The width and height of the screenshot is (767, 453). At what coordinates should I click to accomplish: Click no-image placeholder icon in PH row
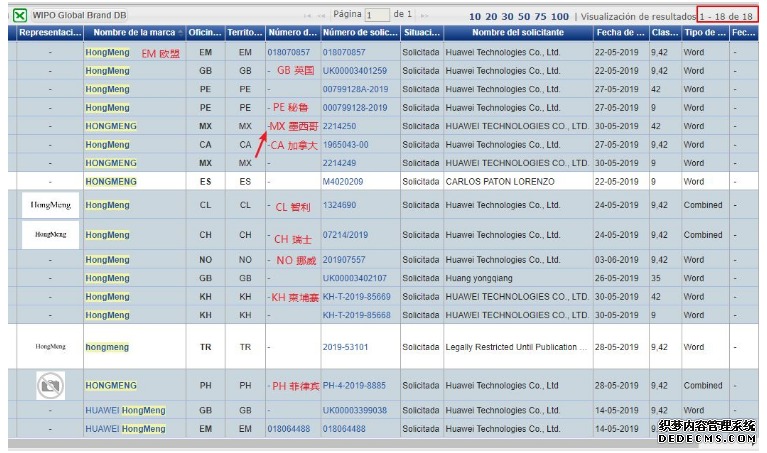pyautogui.click(x=50, y=385)
